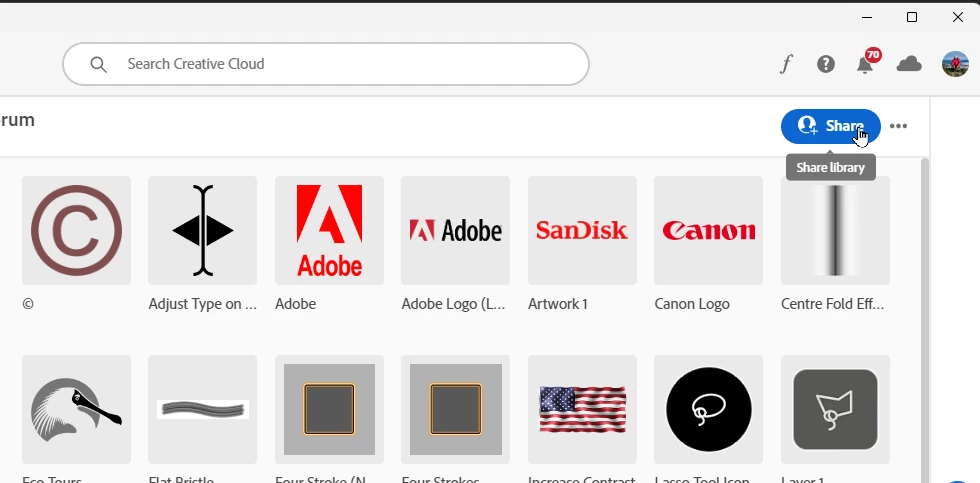The image size is (980, 483).
Task: Click the 'Artwork 1' label
Action: tap(558, 304)
